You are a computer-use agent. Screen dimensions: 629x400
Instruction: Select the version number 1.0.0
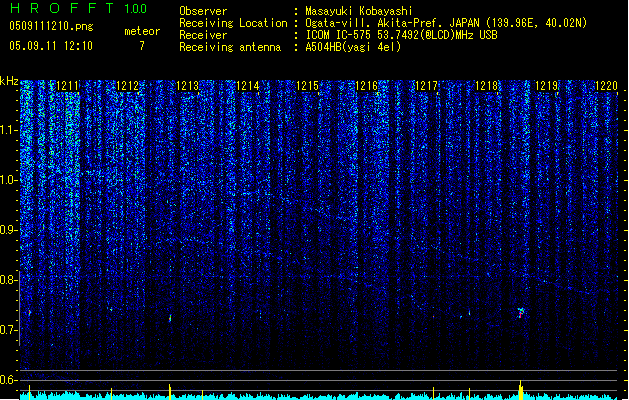pyautogui.click(x=135, y=8)
